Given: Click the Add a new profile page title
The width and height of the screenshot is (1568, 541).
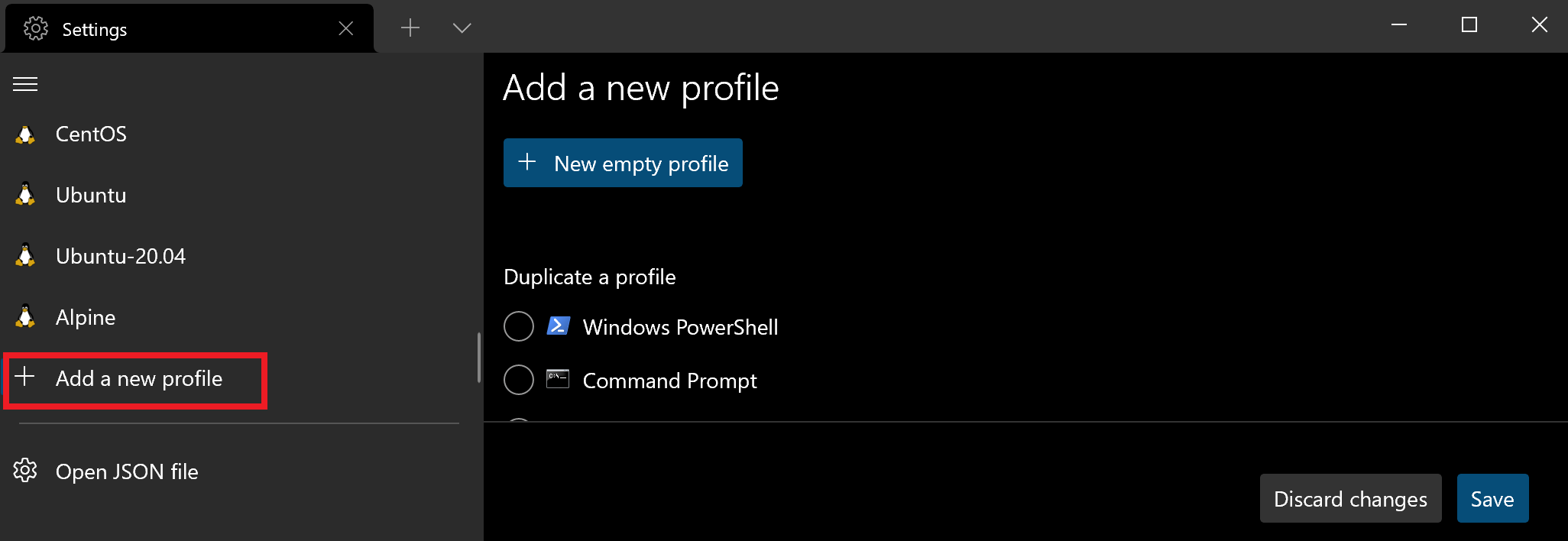Looking at the screenshot, I should pyautogui.click(x=641, y=88).
